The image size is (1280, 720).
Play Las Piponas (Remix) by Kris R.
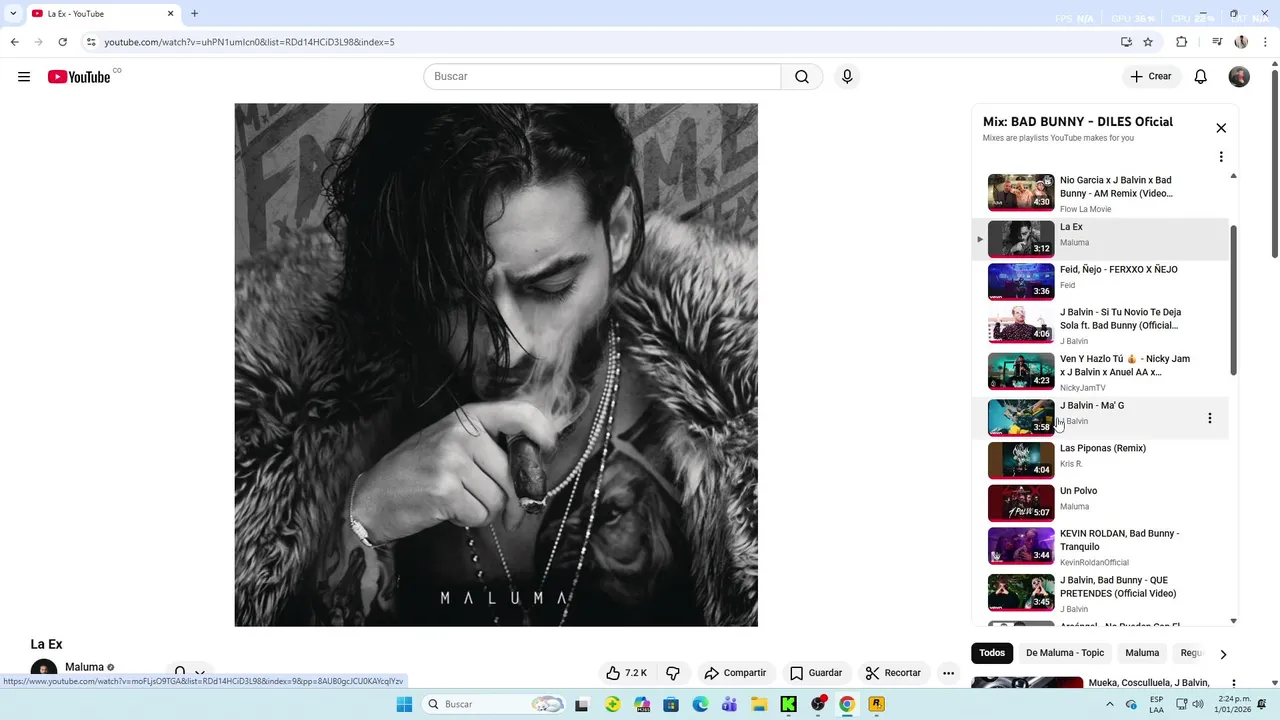pos(1100,460)
